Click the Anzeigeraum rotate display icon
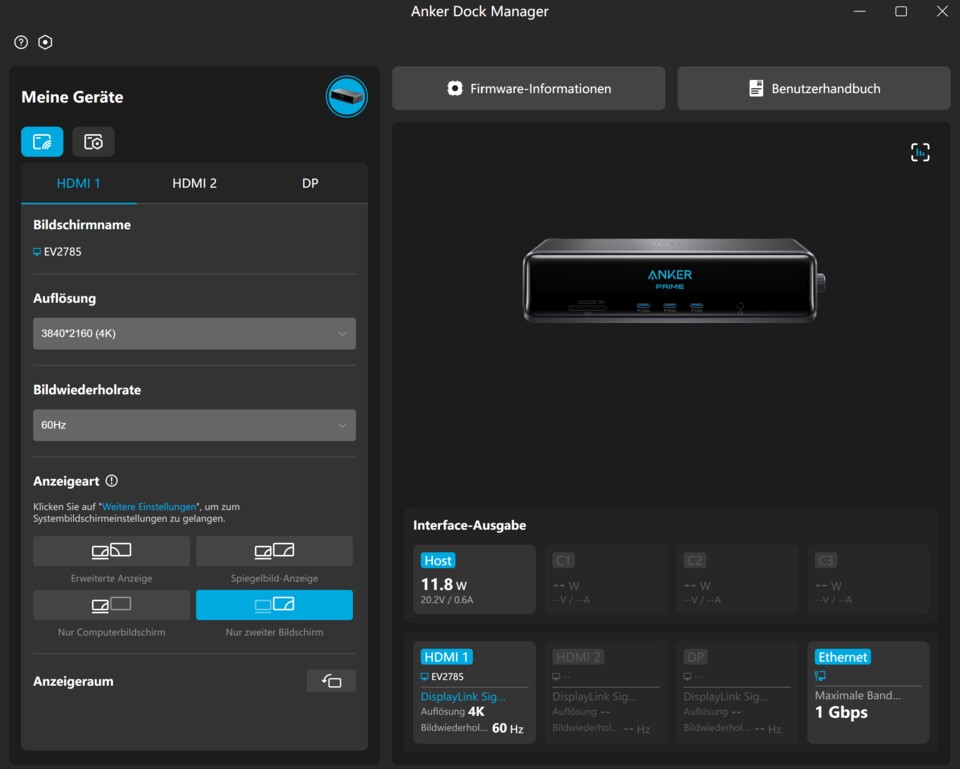960x769 pixels. click(x=331, y=681)
